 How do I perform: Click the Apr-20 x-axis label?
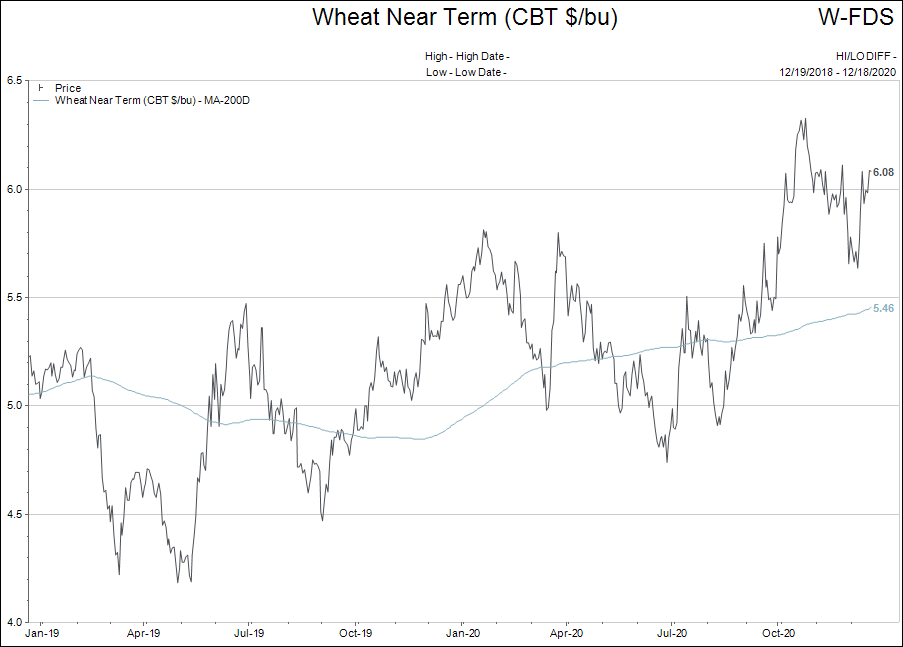click(x=567, y=633)
